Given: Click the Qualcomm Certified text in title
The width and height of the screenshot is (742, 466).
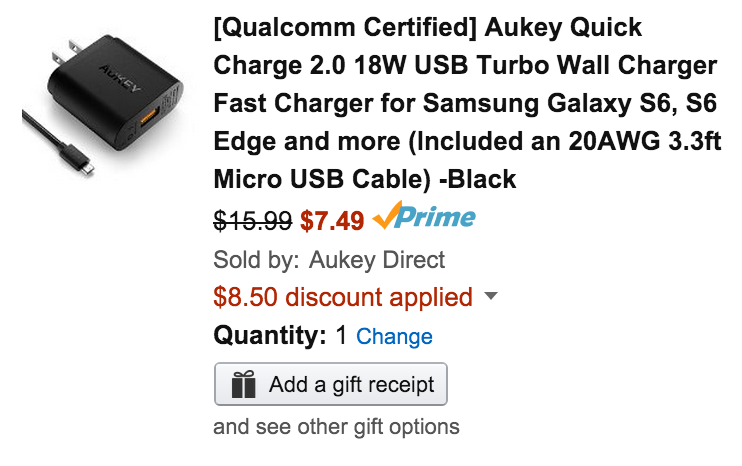Looking at the screenshot, I should point(345,27).
